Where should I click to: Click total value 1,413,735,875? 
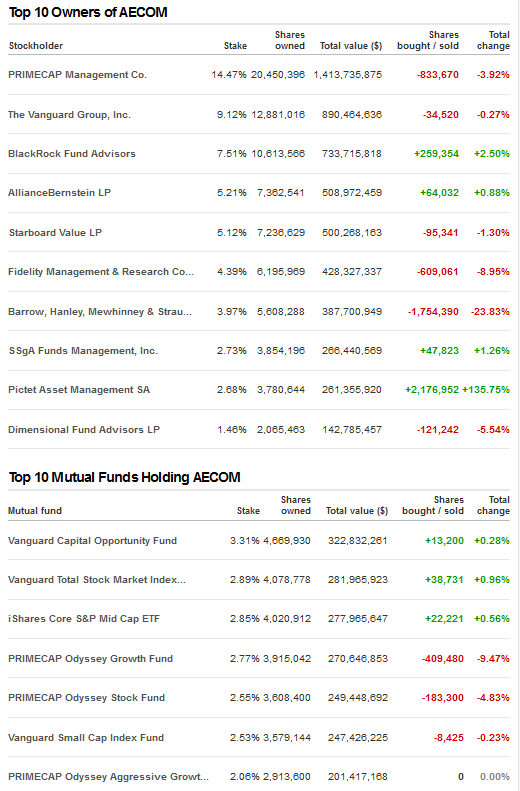(x=348, y=75)
